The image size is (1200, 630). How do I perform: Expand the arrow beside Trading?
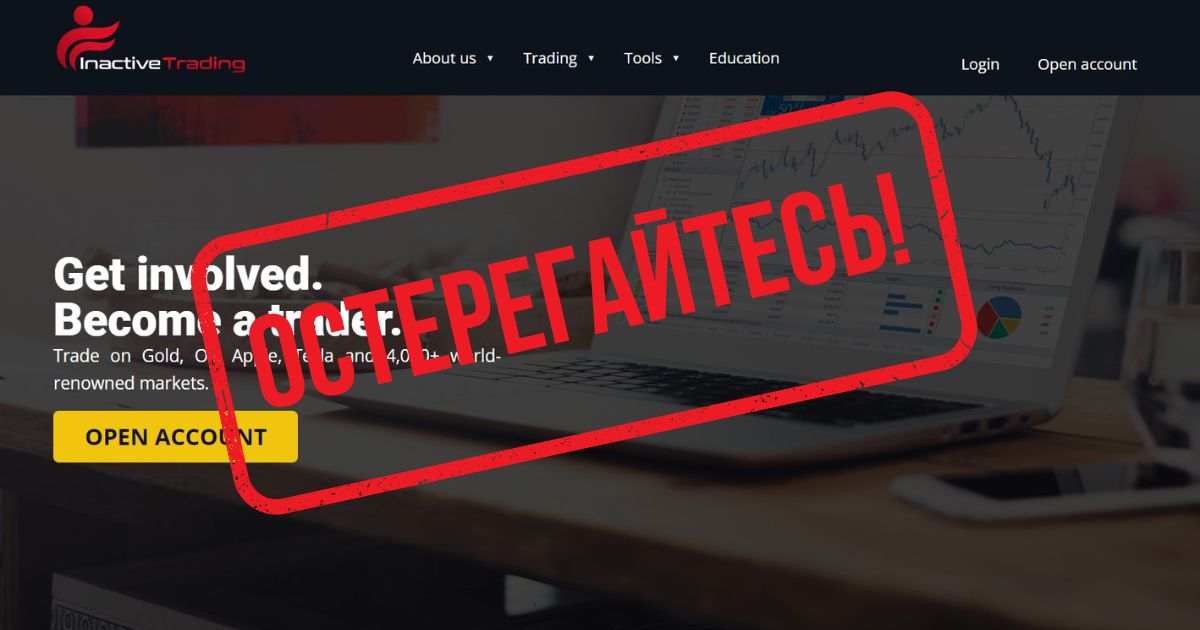click(x=591, y=58)
